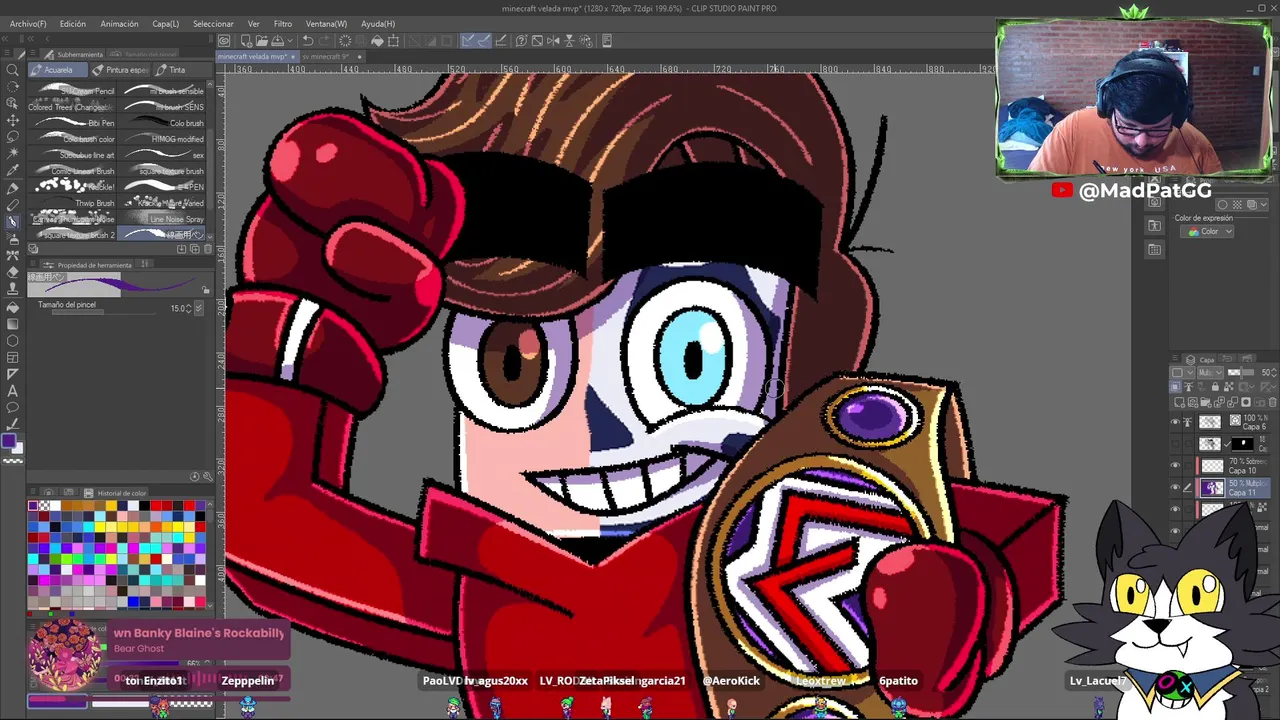Select the Line Noise Spray brush
This screenshot has width=1280, height=720.
163,219
